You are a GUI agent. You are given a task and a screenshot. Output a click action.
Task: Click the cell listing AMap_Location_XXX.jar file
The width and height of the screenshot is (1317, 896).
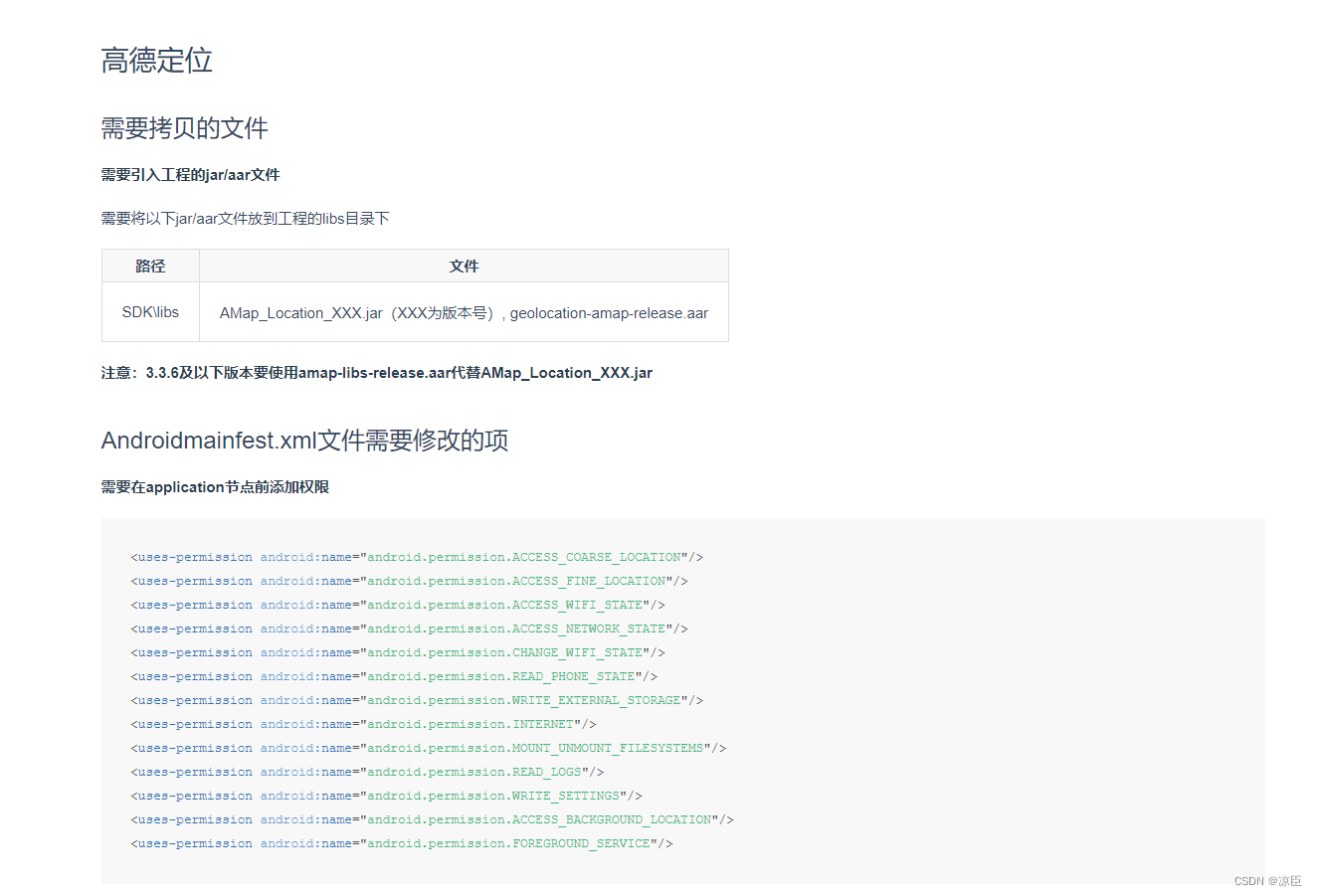[x=464, y=313]
